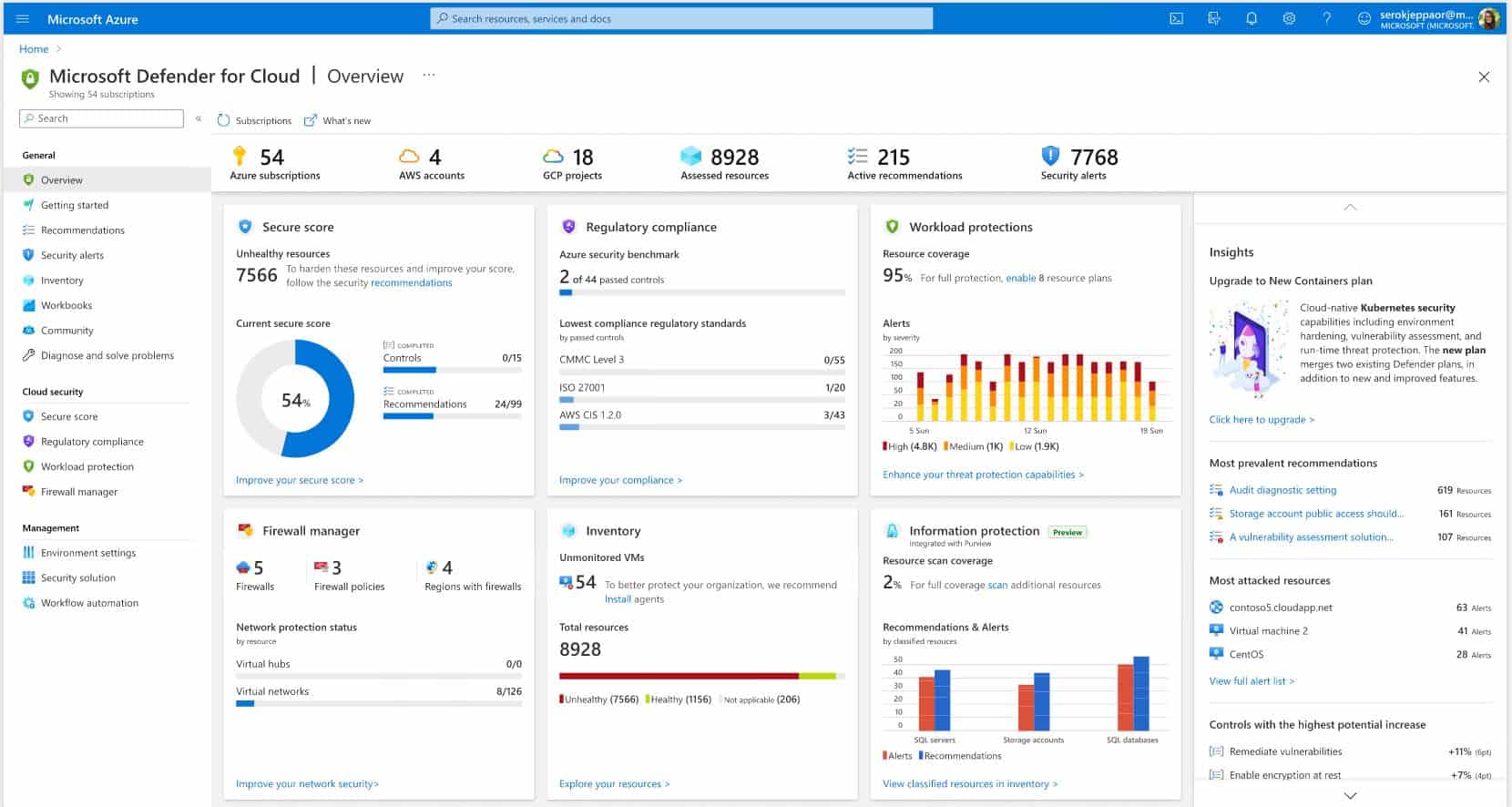Open 'Click here to upgrade' link
The height and width of the screenshot is (807, 1512).
pyautogui.click(x=1261, y=420)
